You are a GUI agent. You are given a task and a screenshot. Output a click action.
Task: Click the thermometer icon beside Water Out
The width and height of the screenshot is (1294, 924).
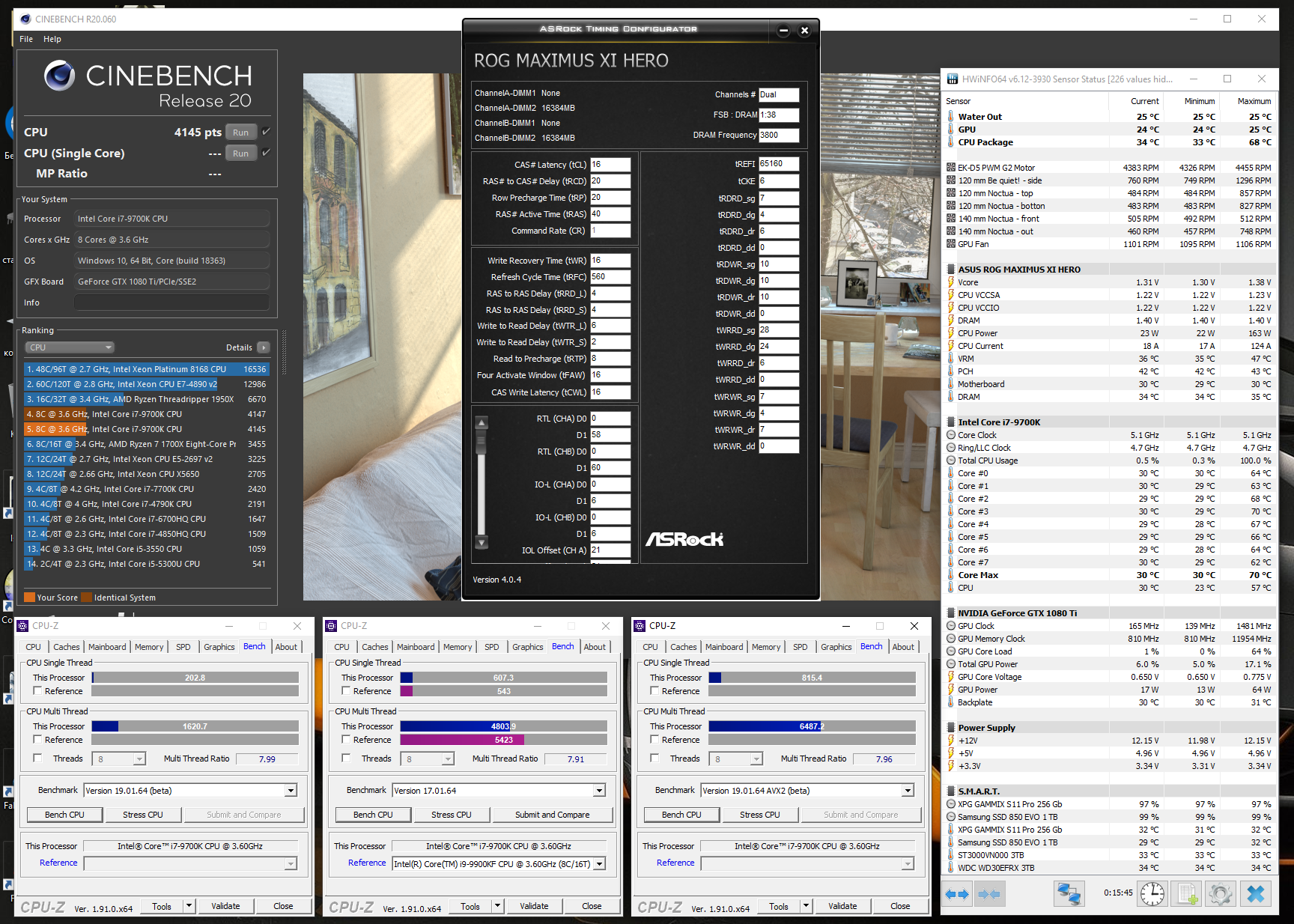click(x=951, y=117)
